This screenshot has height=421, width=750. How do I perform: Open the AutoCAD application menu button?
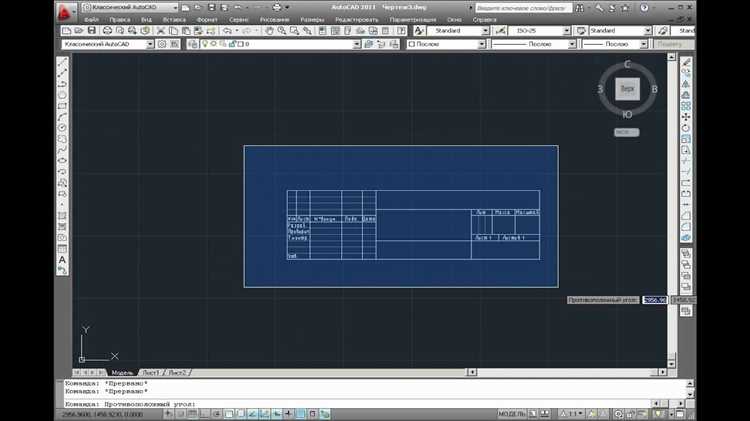click(x=65, y=11)
